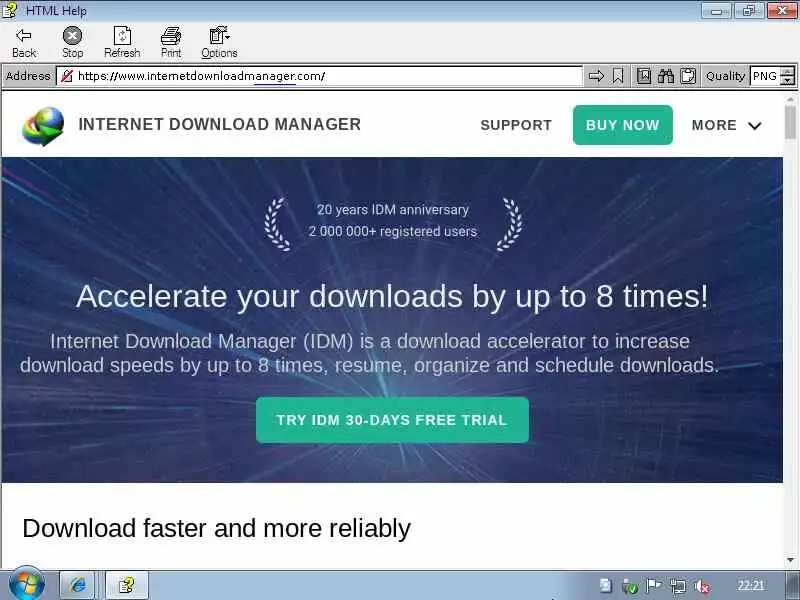Click the bookmark flag icon
Screen dimensions: 800x600
coord(618,76)
